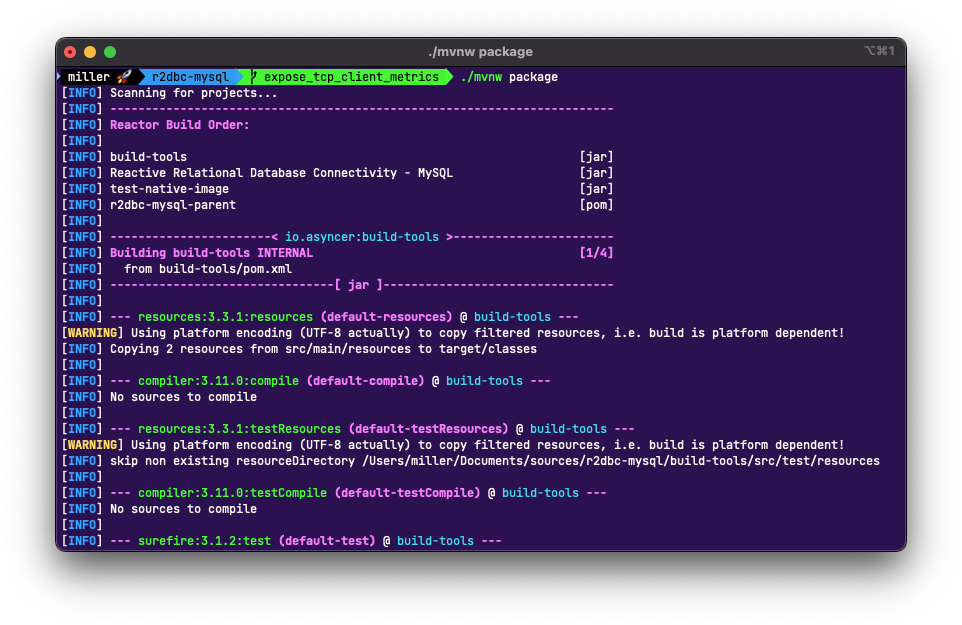
Task: Click 'test-native-image' module line
Action: [x=169, y=188]
